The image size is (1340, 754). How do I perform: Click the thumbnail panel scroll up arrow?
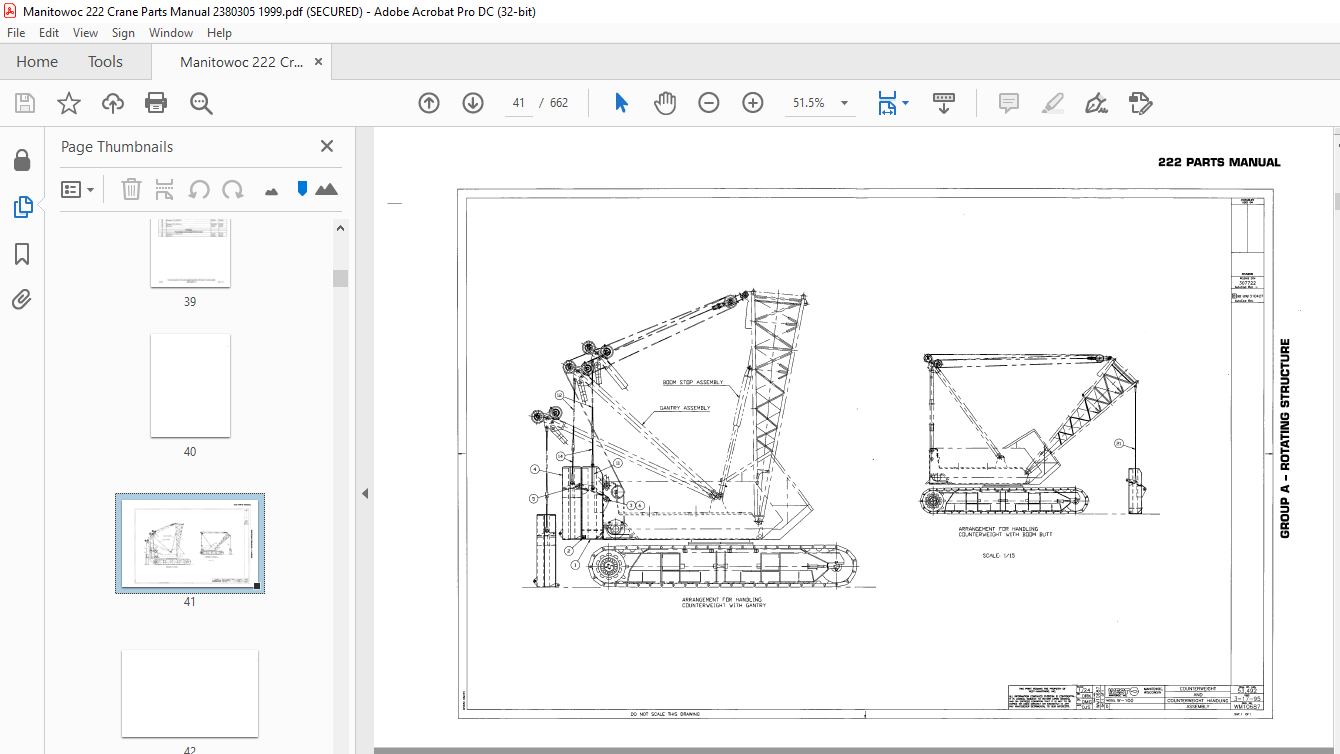pos(341,228)
